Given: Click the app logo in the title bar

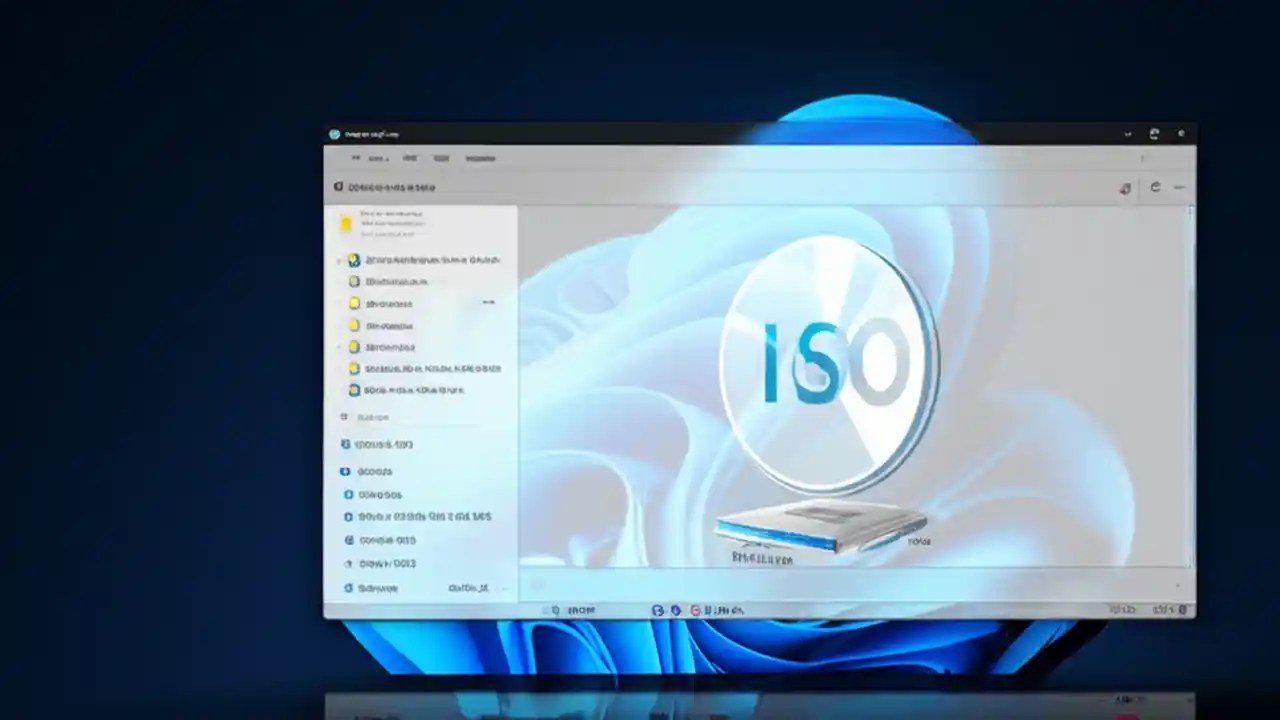Looking at the screenshot, I should click(x=333, y=132).
